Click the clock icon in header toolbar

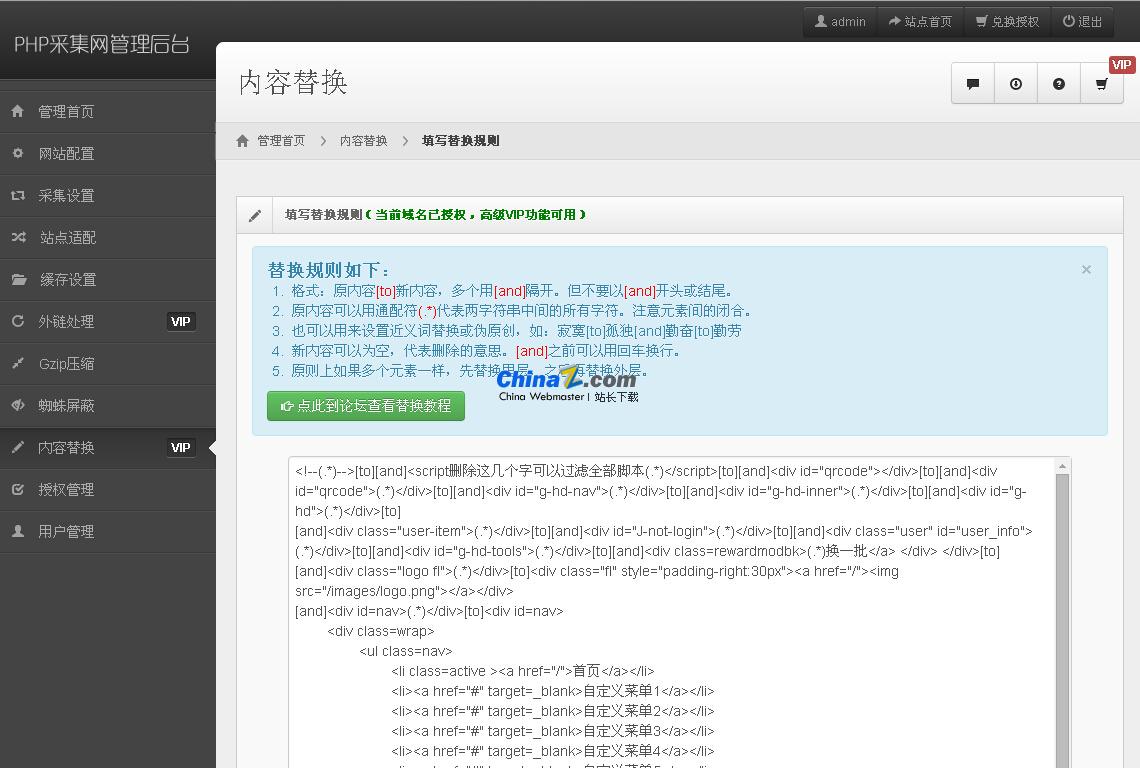(x=1016, y=84)
